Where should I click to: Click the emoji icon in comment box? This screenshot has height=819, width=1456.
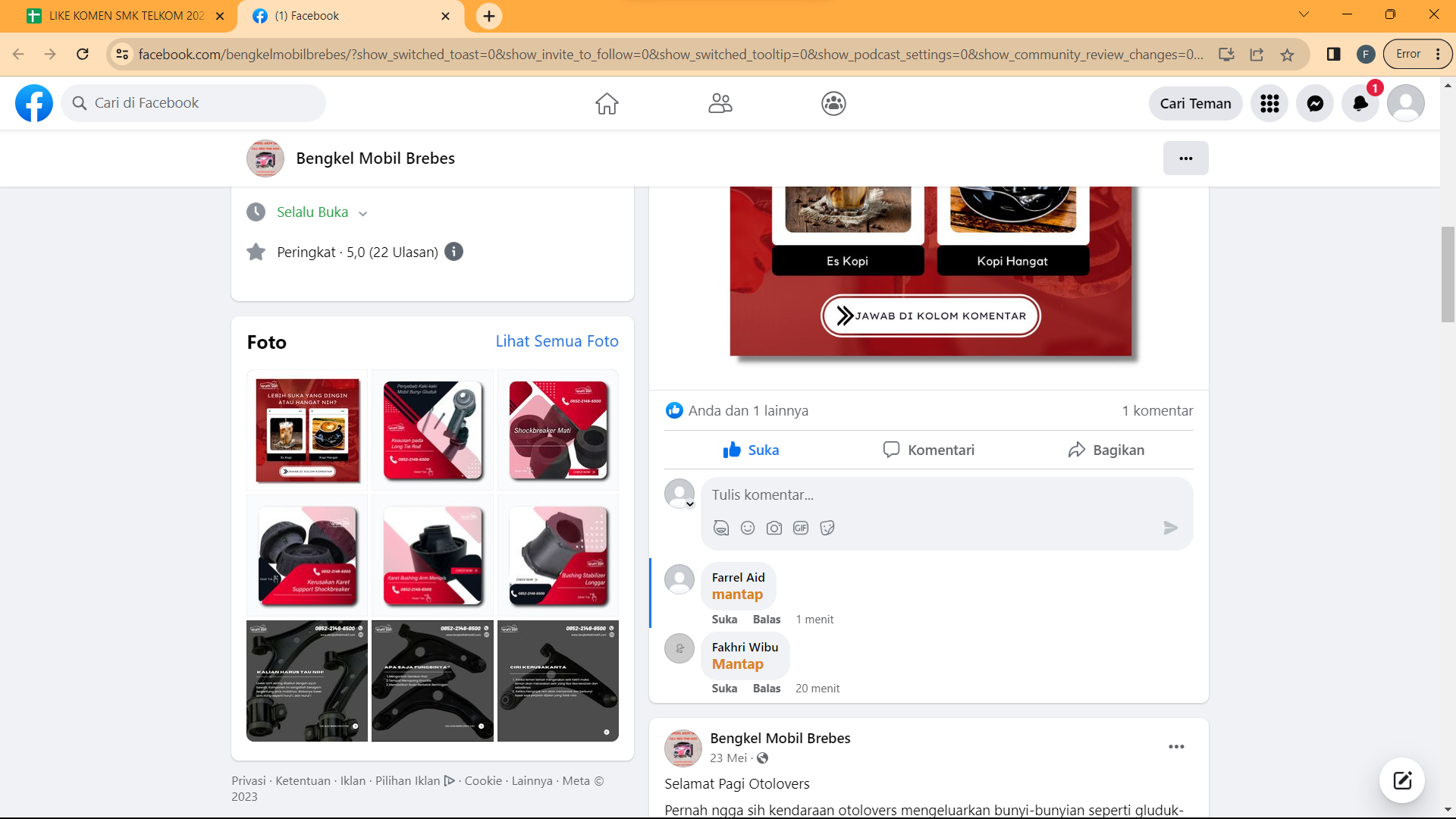tap(748, 528)
